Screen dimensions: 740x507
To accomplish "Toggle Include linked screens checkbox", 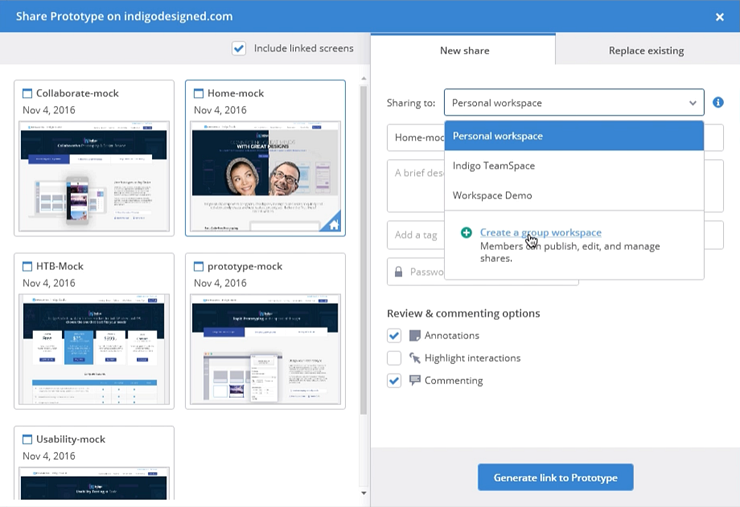I will [x=239, y=48].
